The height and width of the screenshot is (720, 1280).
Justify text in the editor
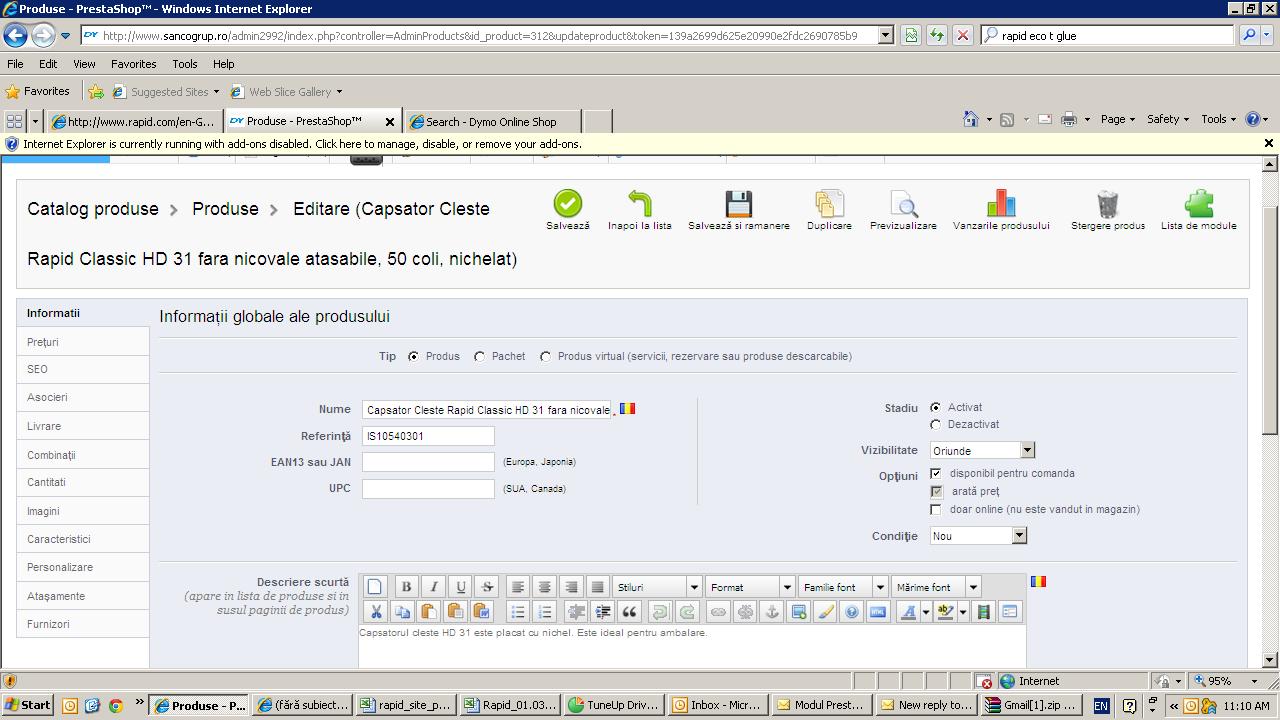pyautogui.click(x=597, y=587)
